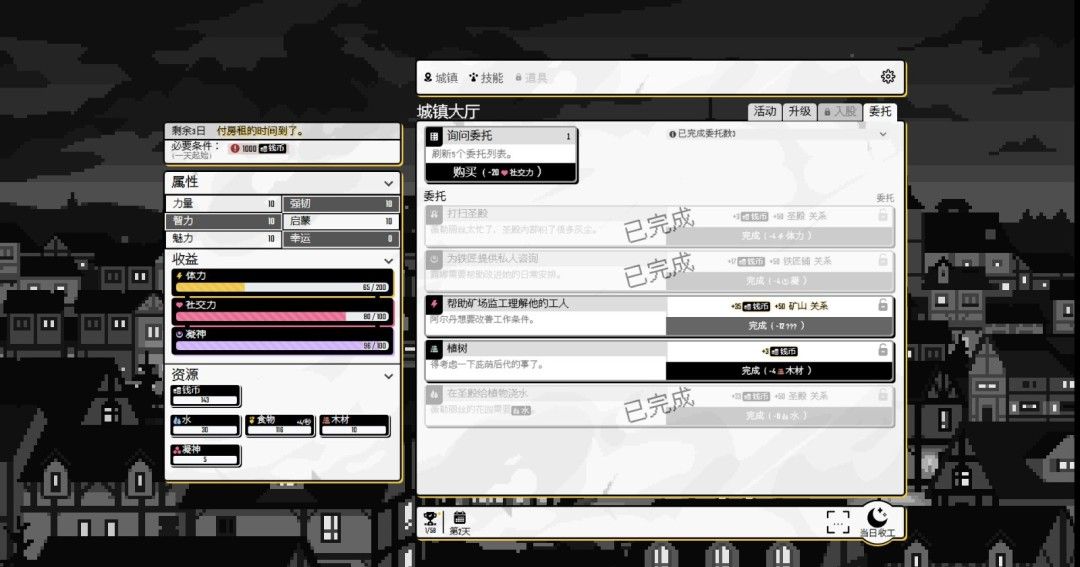
Task: Select the locked 入股 tab
Action: click(840, 112)
